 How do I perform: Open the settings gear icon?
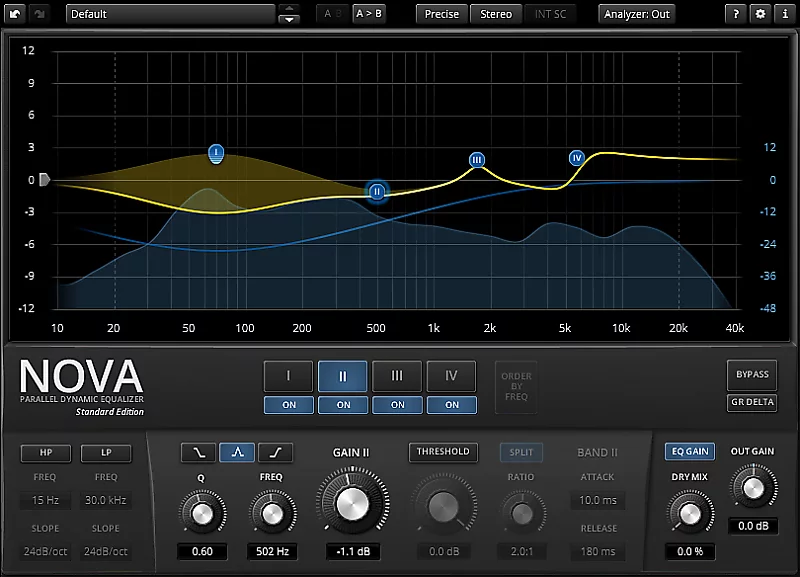[760, 14]
